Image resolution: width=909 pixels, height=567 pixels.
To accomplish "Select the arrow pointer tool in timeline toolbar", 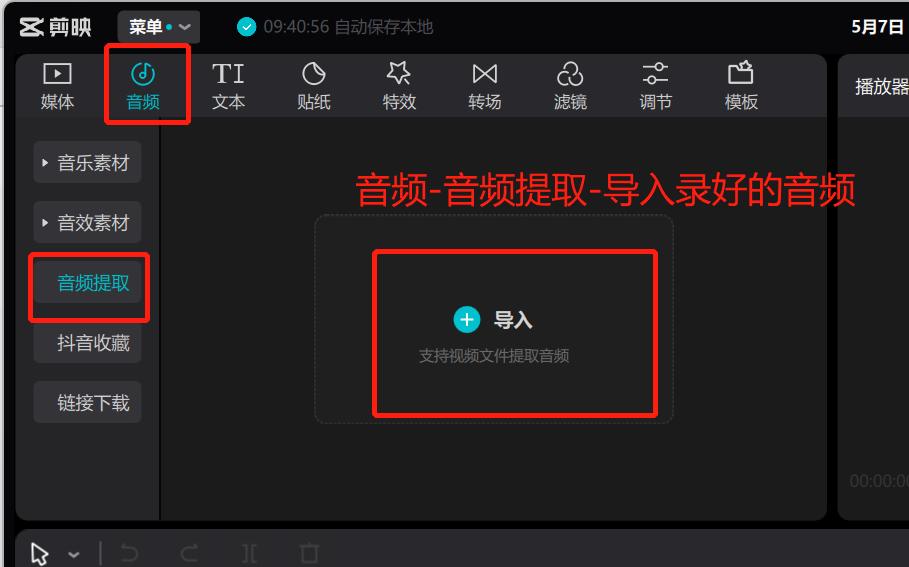I will tap(39, 554).
